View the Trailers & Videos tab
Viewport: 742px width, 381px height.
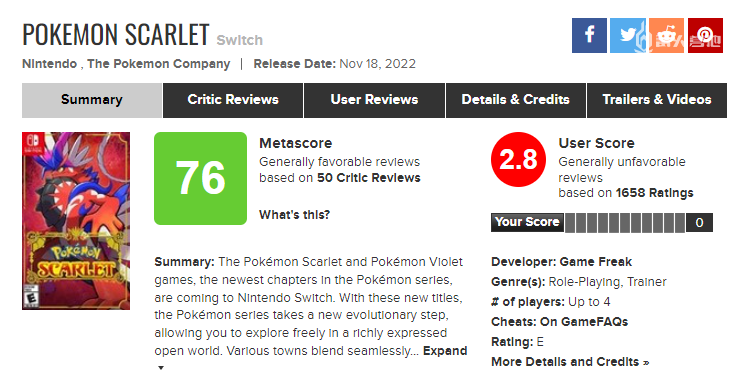[x=657, y=100]
